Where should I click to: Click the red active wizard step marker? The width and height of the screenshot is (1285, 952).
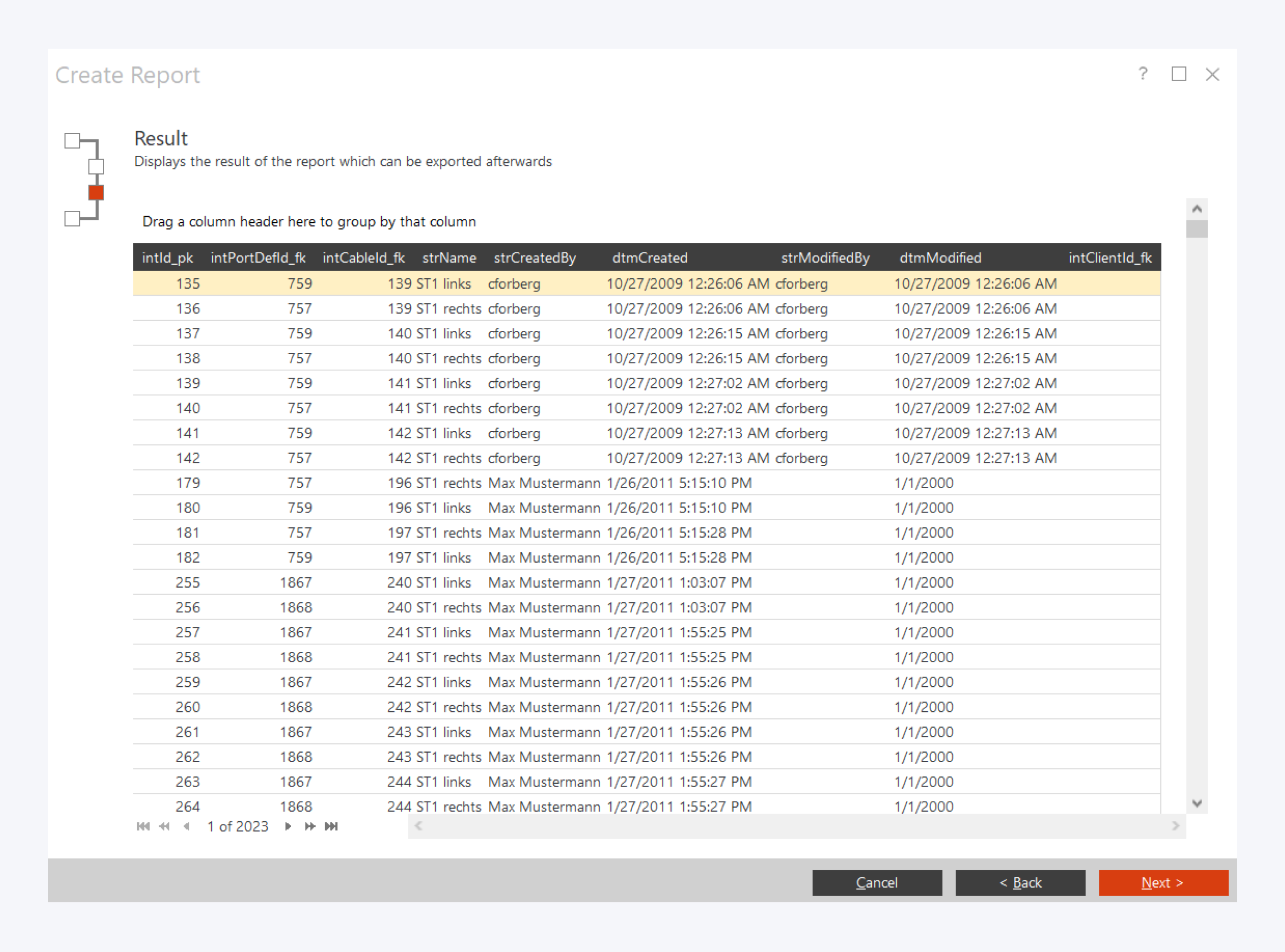click(x=96, y=192)
